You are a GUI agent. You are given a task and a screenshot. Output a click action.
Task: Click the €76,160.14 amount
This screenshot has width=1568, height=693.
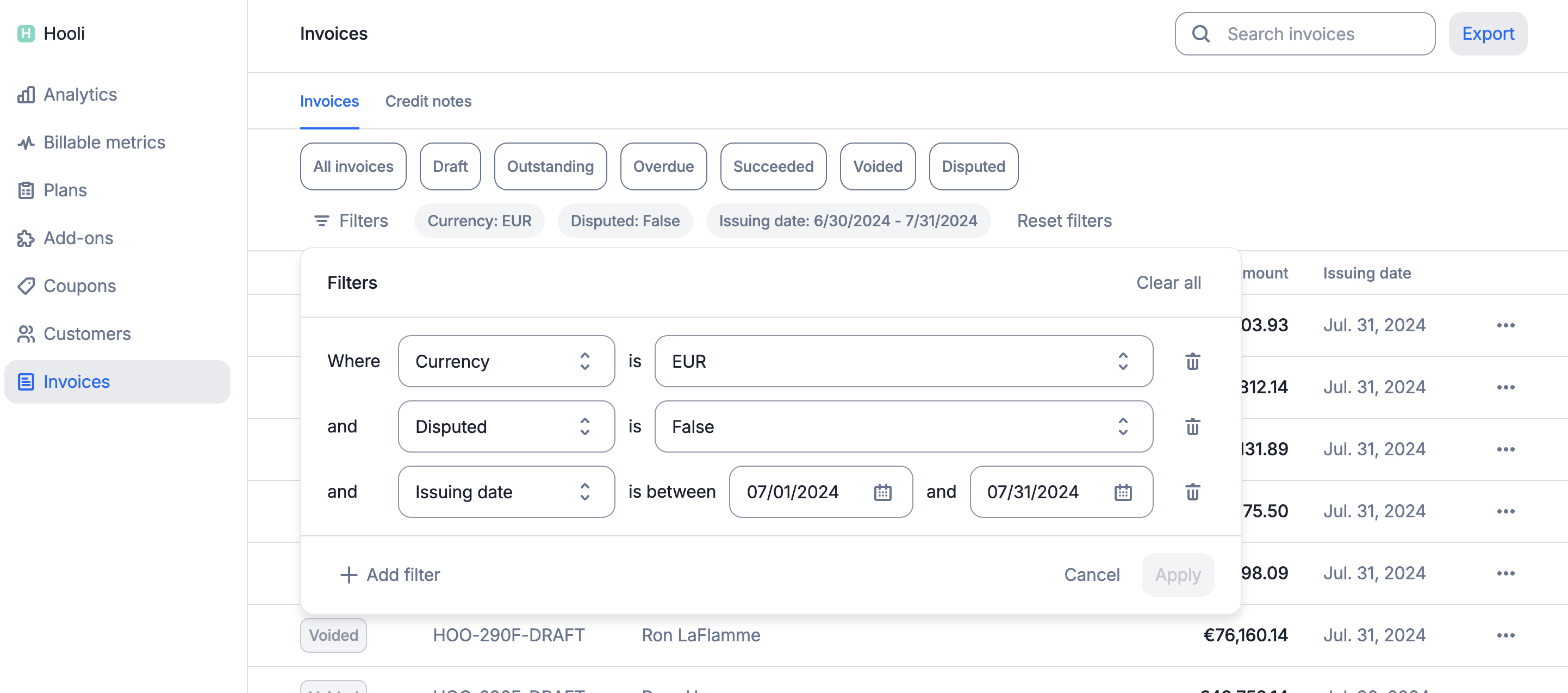click(x=1245, y=635)
